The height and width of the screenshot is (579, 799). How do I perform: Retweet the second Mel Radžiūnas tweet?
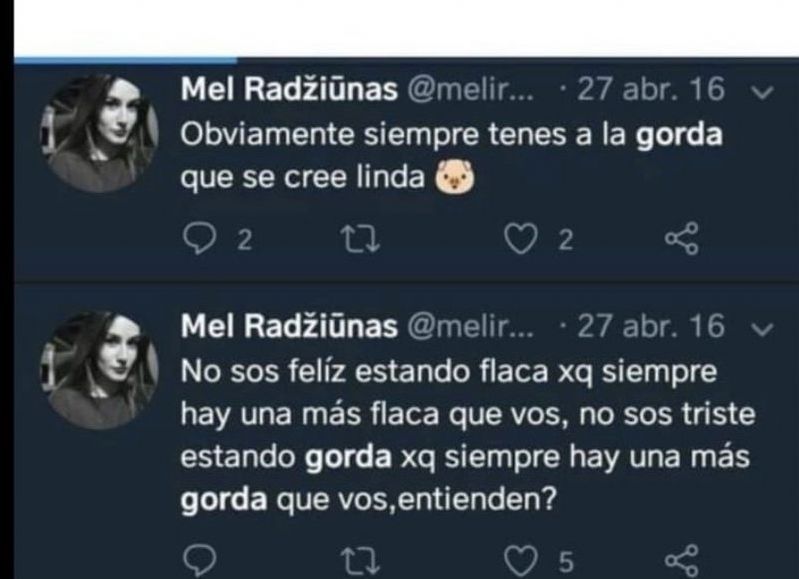click(361, 561)
